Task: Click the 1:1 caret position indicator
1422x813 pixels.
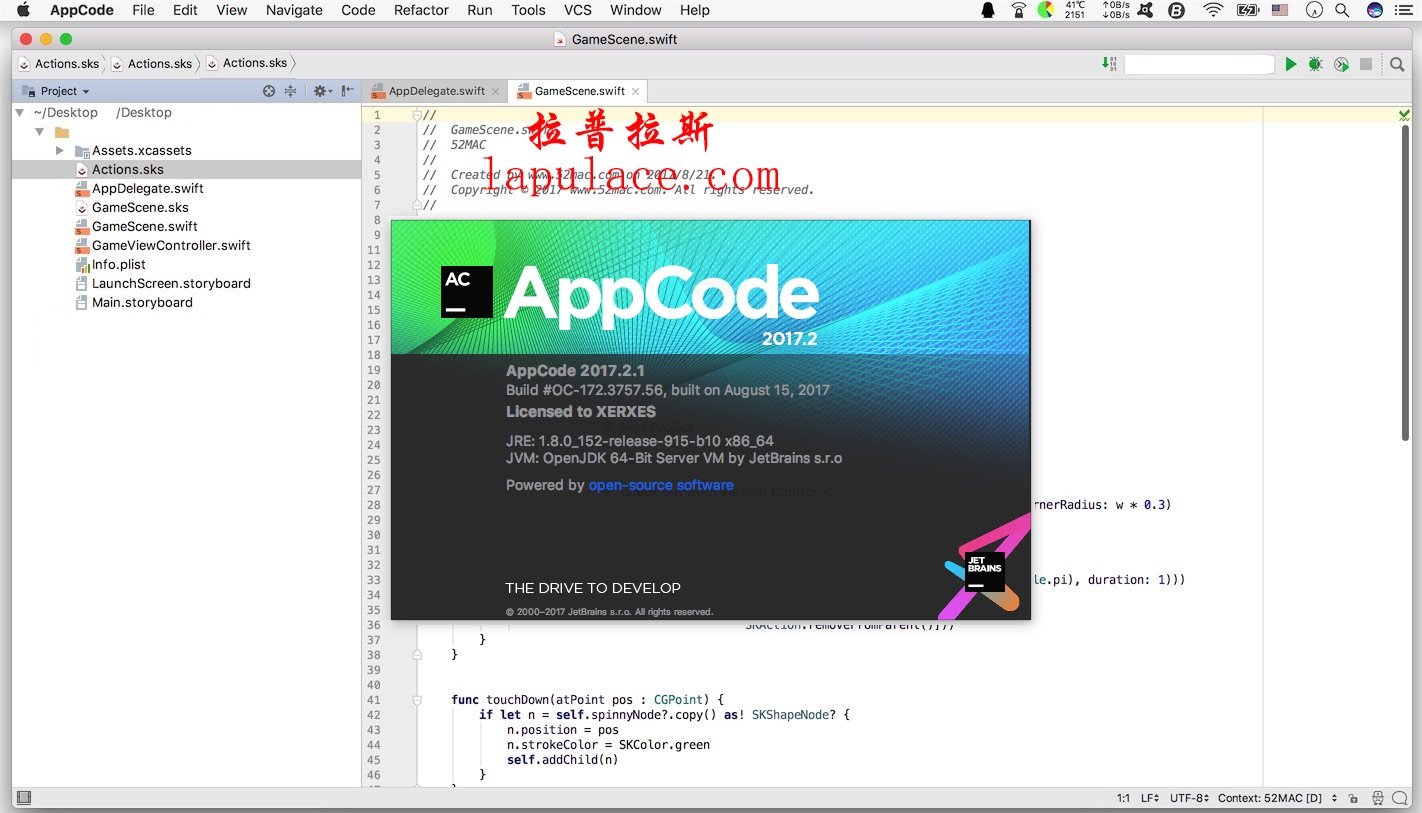Action: click(1123, 798)
